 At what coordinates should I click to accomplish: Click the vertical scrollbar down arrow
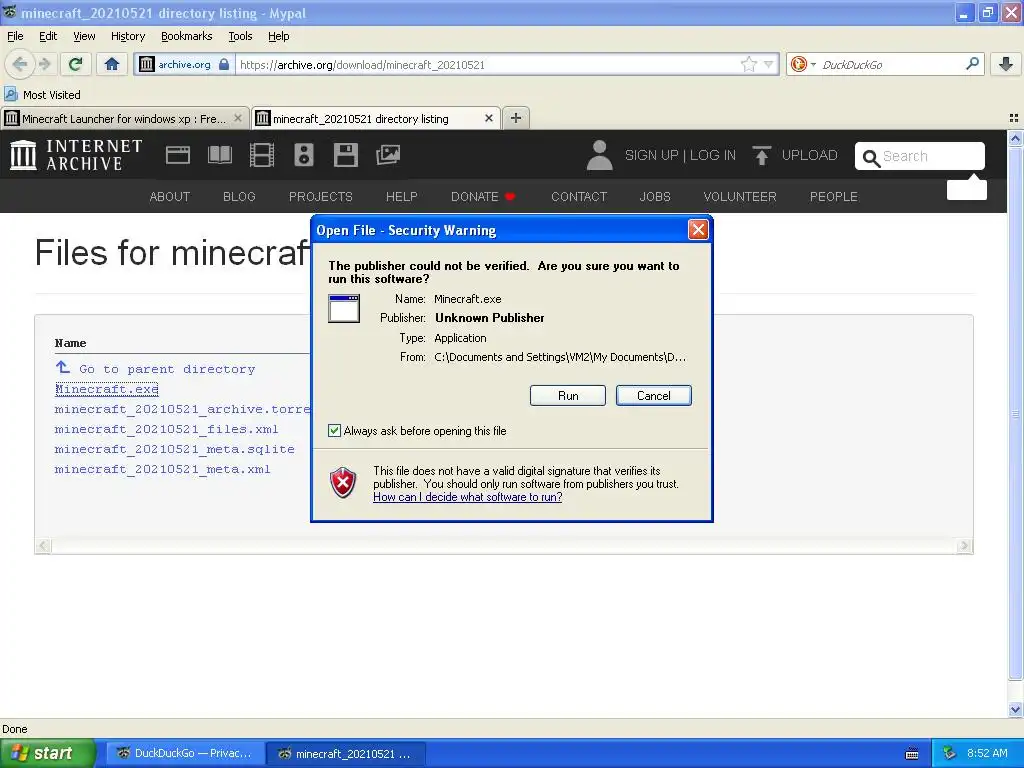point(1015,709)
